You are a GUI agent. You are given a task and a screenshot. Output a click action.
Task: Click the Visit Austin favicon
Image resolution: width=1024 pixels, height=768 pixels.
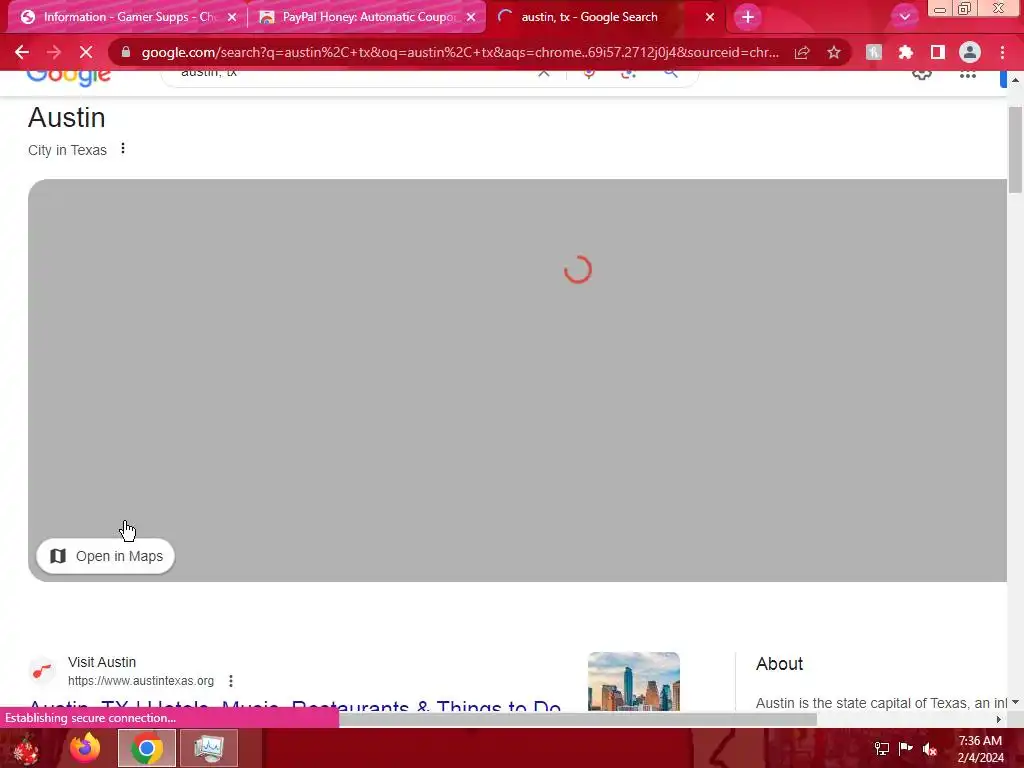pyautogui.click(x=42, y=671)
